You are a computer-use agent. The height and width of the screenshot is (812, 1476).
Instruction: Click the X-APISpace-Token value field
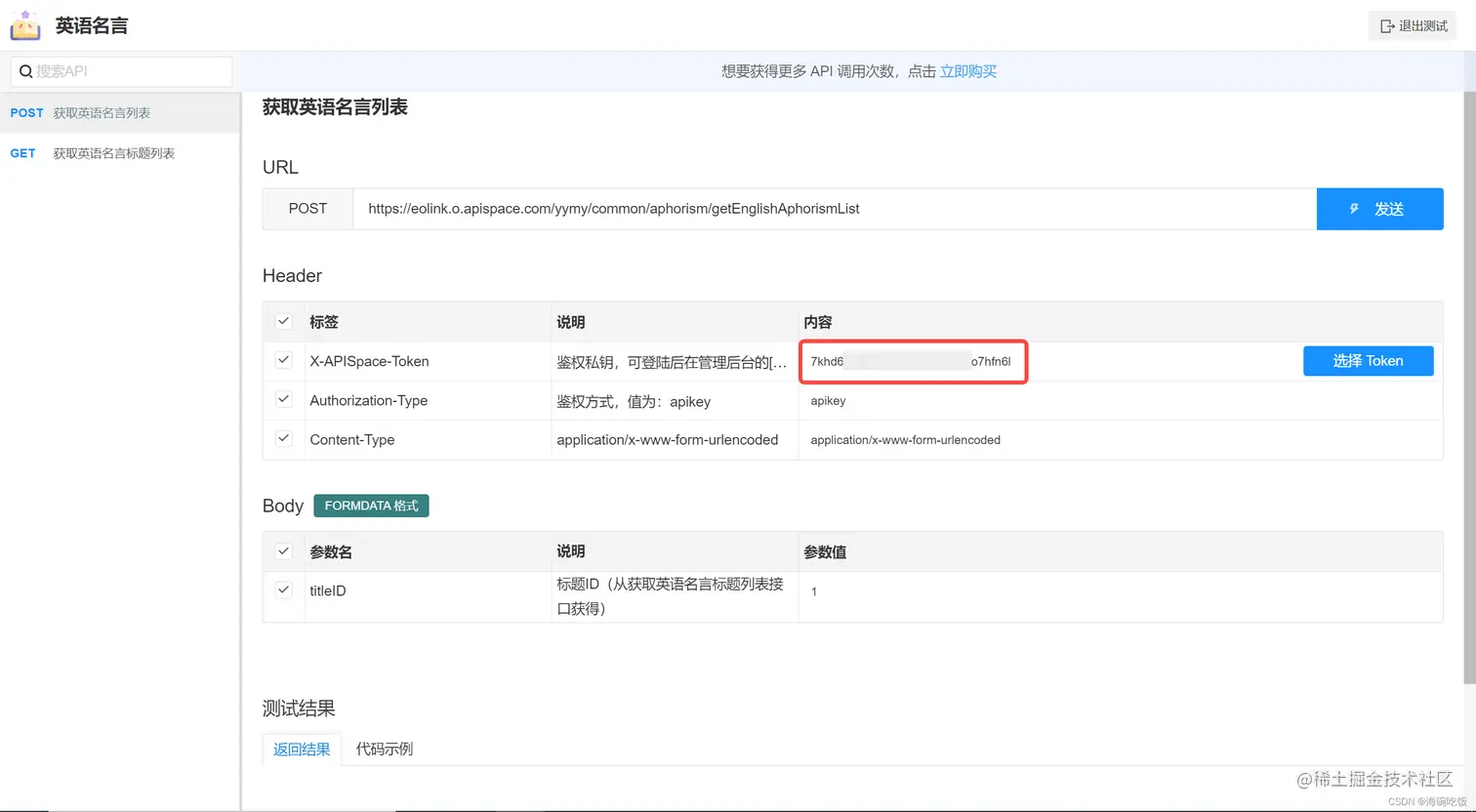912,361
